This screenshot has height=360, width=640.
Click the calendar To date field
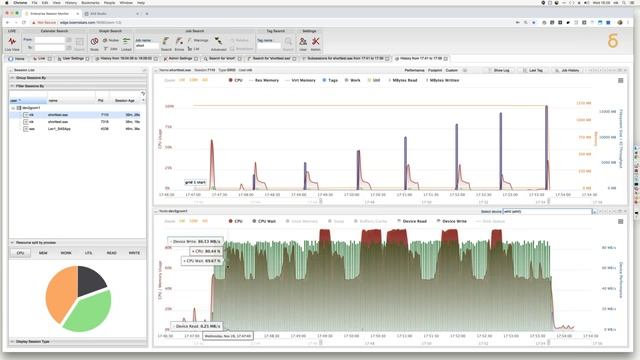pos(49,48)
